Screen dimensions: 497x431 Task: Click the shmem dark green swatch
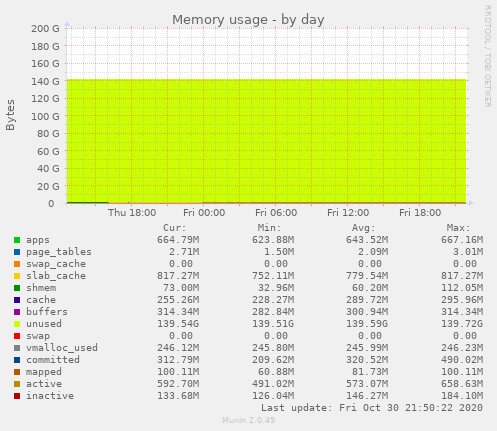pyautogui.click(x=17, y=288)
